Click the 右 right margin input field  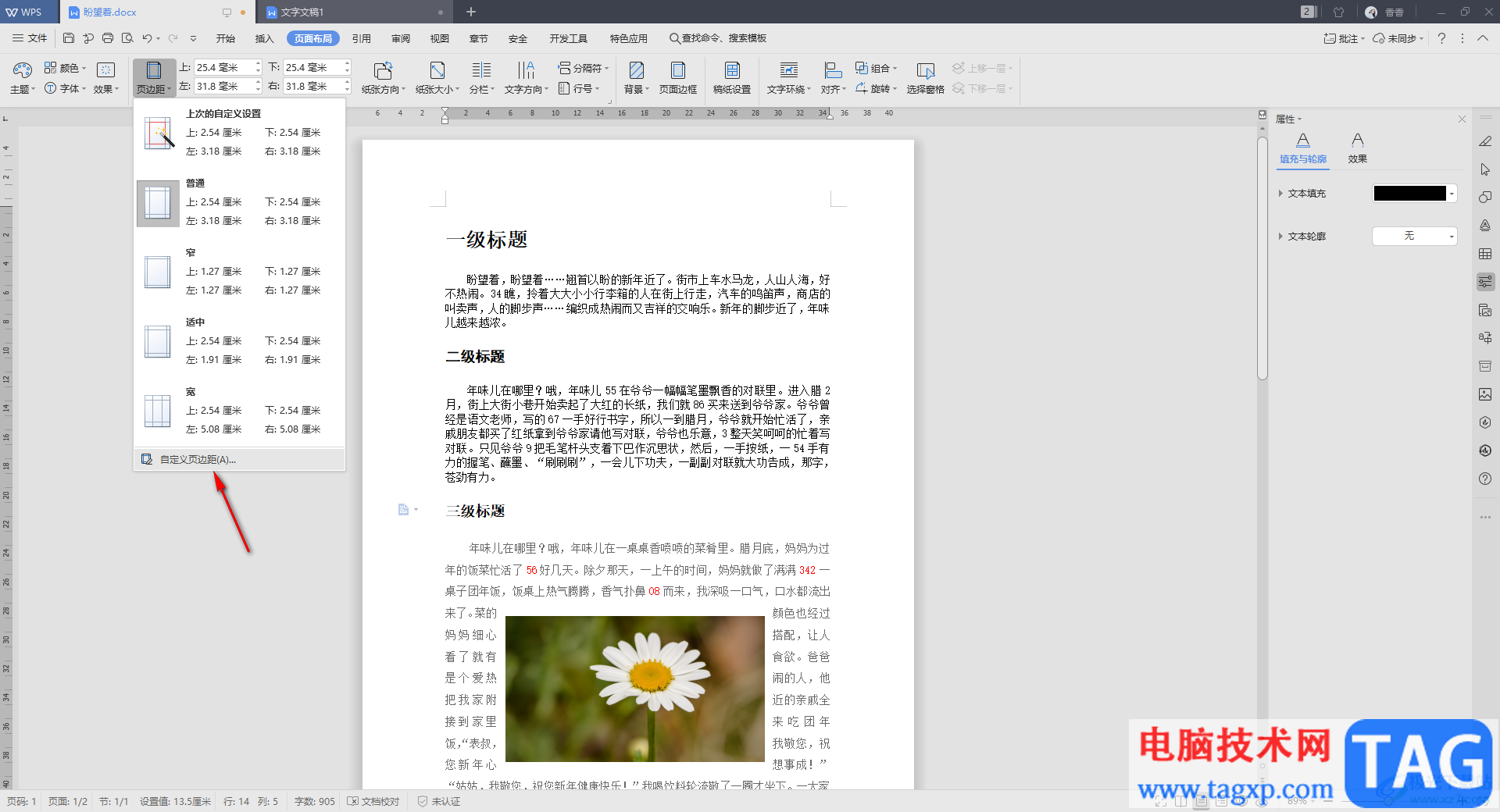(x=312, y=87)
